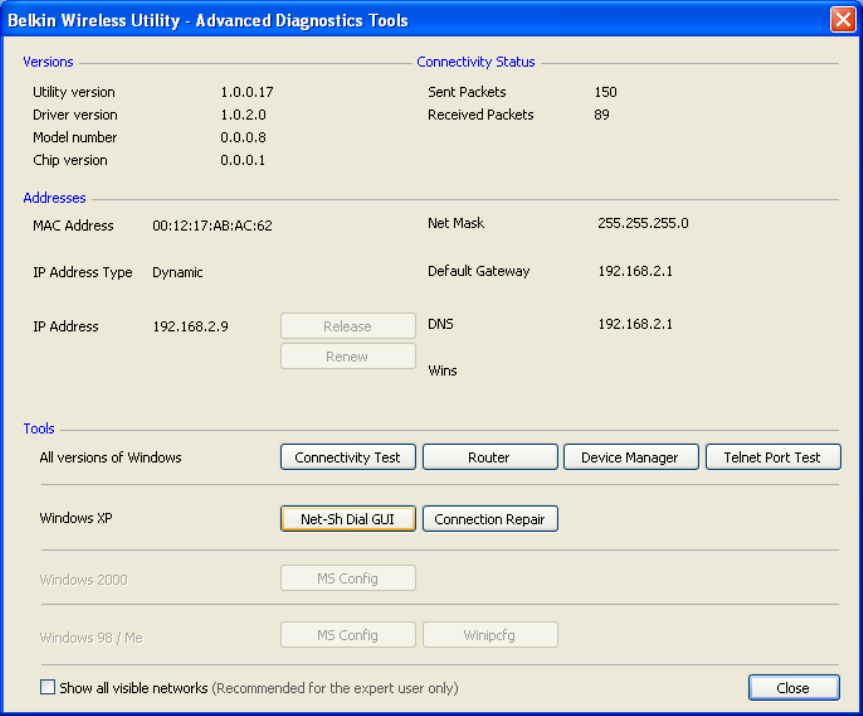Image resolution: width=863 pixels, height=716 pixels.
Task: Click the Show all visible networks label
Action: [x=134, y=688]
